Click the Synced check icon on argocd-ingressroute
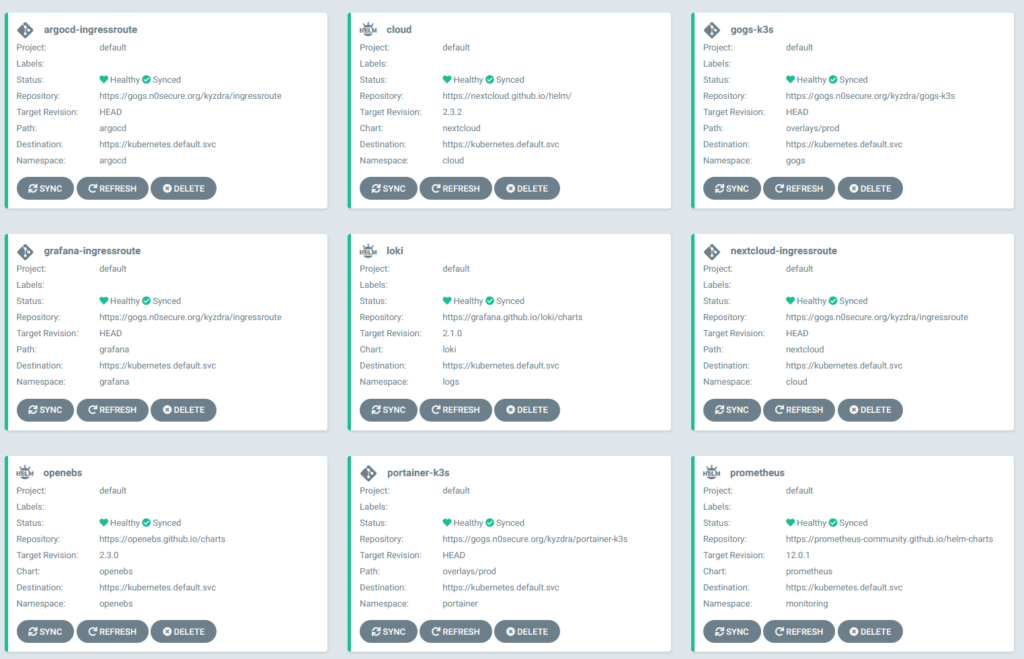Viewport: 1024px width, 659px height. pyautogui.click(x=146, y=80)
